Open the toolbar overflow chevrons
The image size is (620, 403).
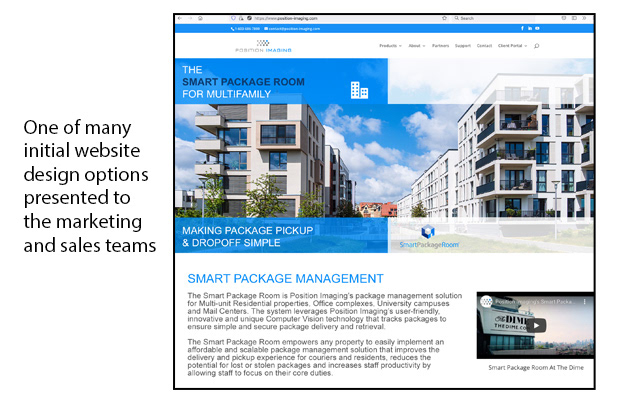[x=584, y=18]
